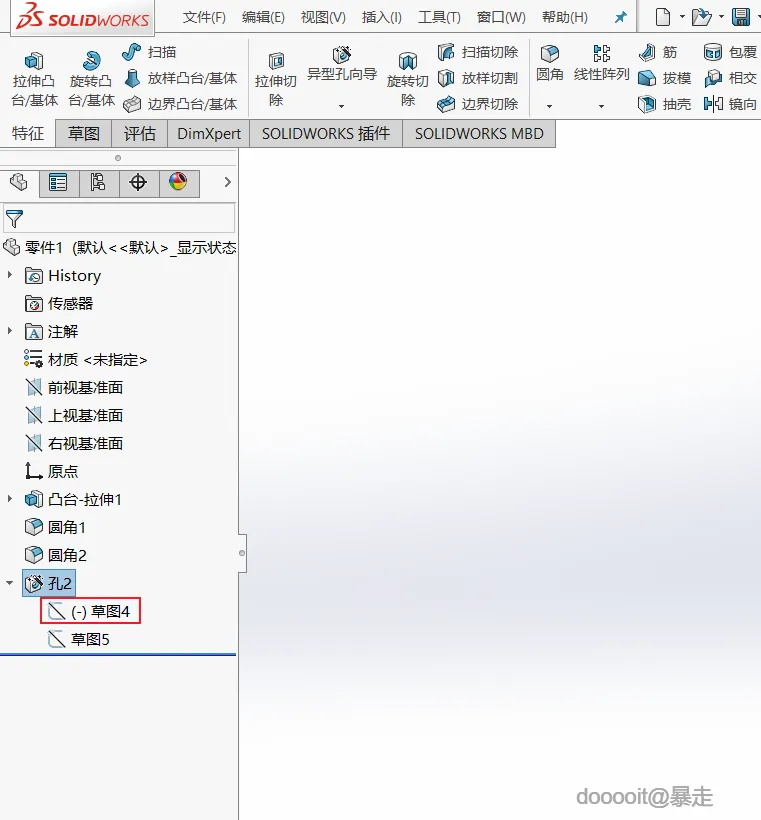This screenshot has width=761, height=820.
Task: Open the 插入(I) menu
Action: [x=382, y=18]
